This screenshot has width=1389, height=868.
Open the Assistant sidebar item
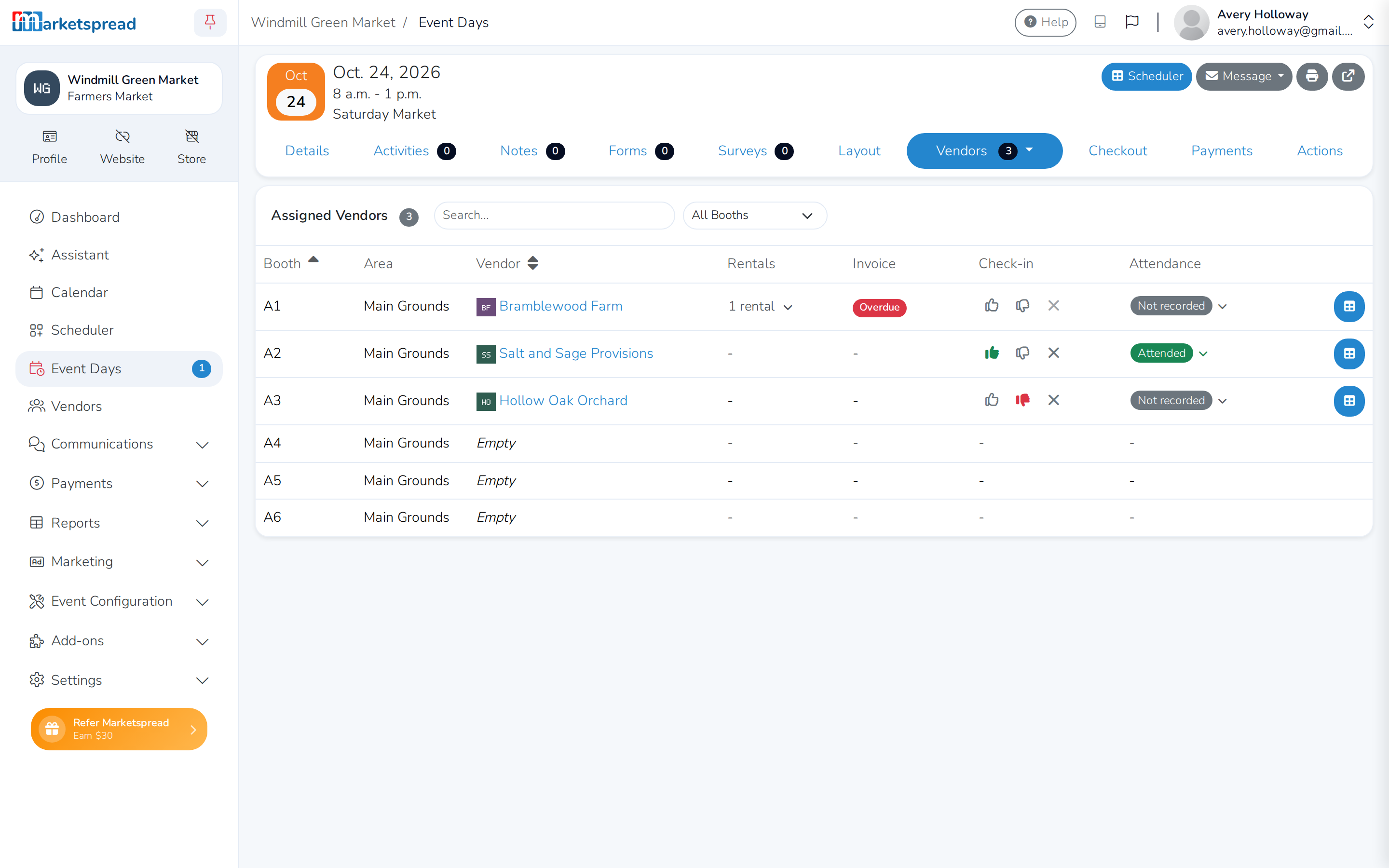click(x=119, y=255)
